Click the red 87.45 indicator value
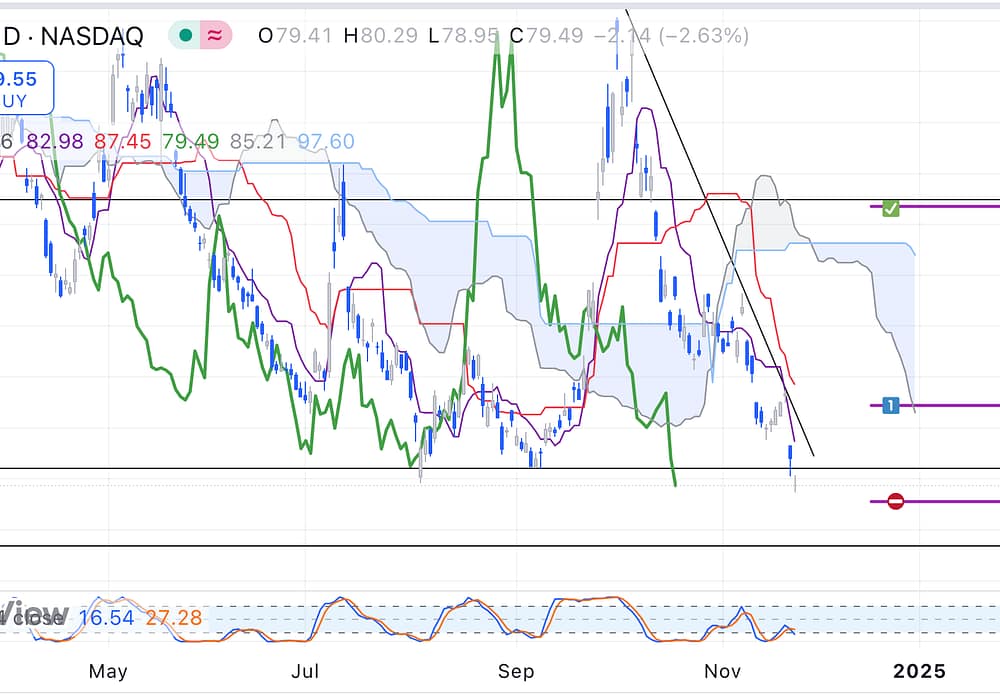 pos(122,142)
